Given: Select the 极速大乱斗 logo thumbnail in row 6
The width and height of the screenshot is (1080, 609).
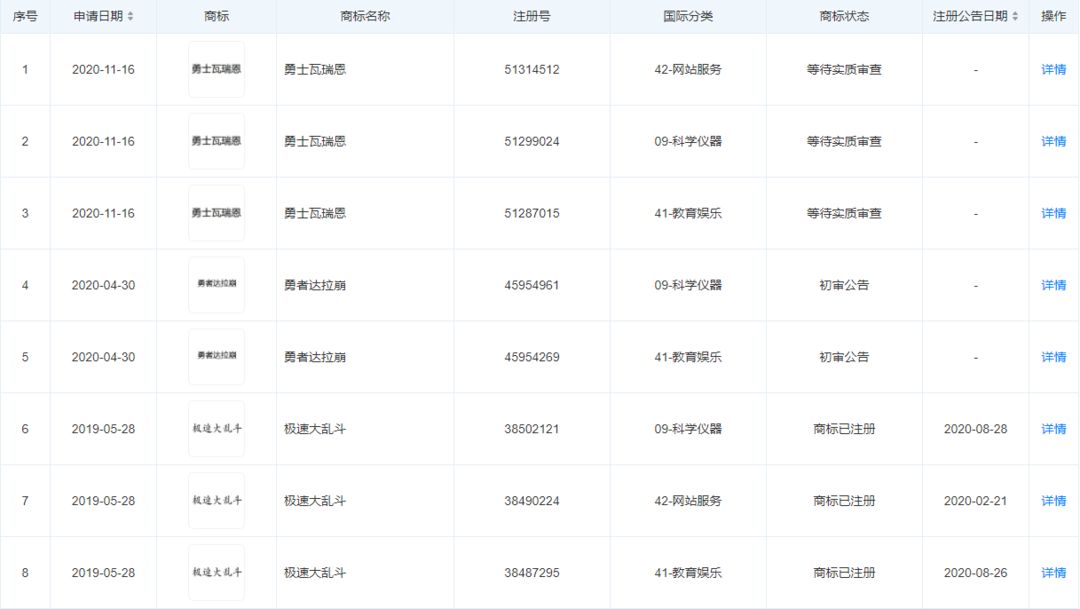Looking at the screenshot, I should pos(216,429).
